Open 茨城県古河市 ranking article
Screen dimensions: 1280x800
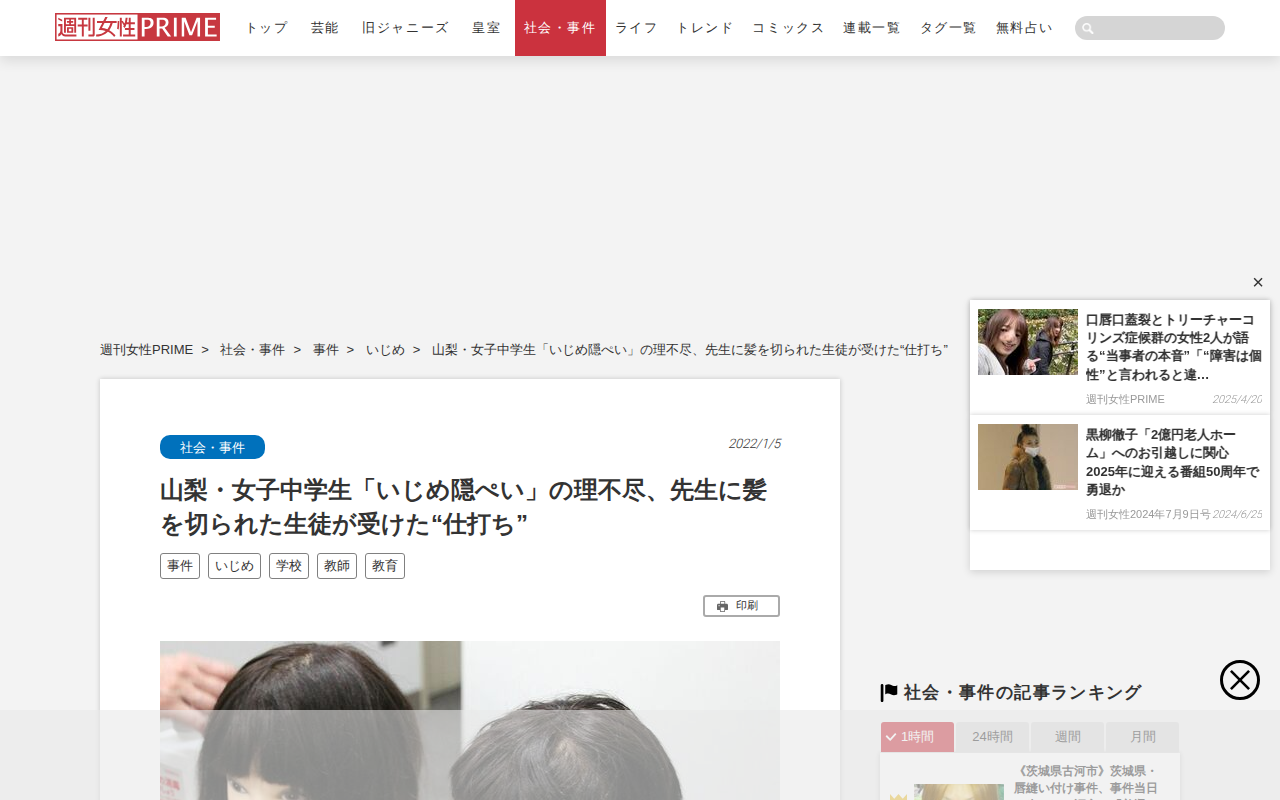tap(1086, 781)
